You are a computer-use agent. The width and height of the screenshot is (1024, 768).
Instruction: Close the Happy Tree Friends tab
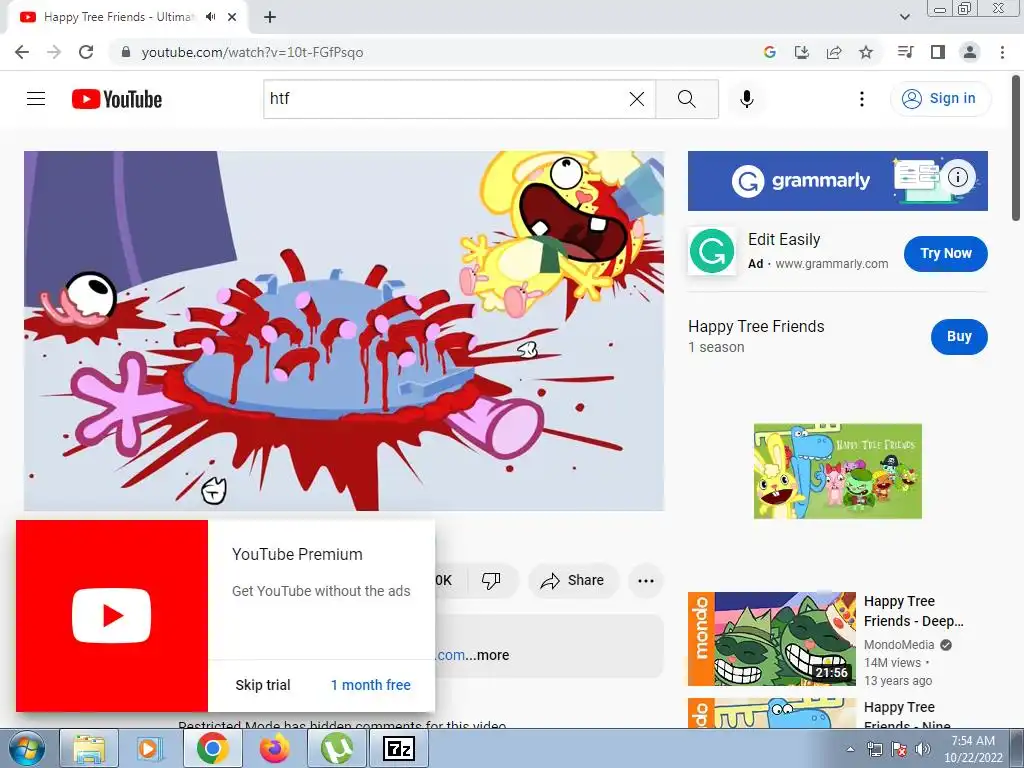pyautogui.click(x=232, y=17)
